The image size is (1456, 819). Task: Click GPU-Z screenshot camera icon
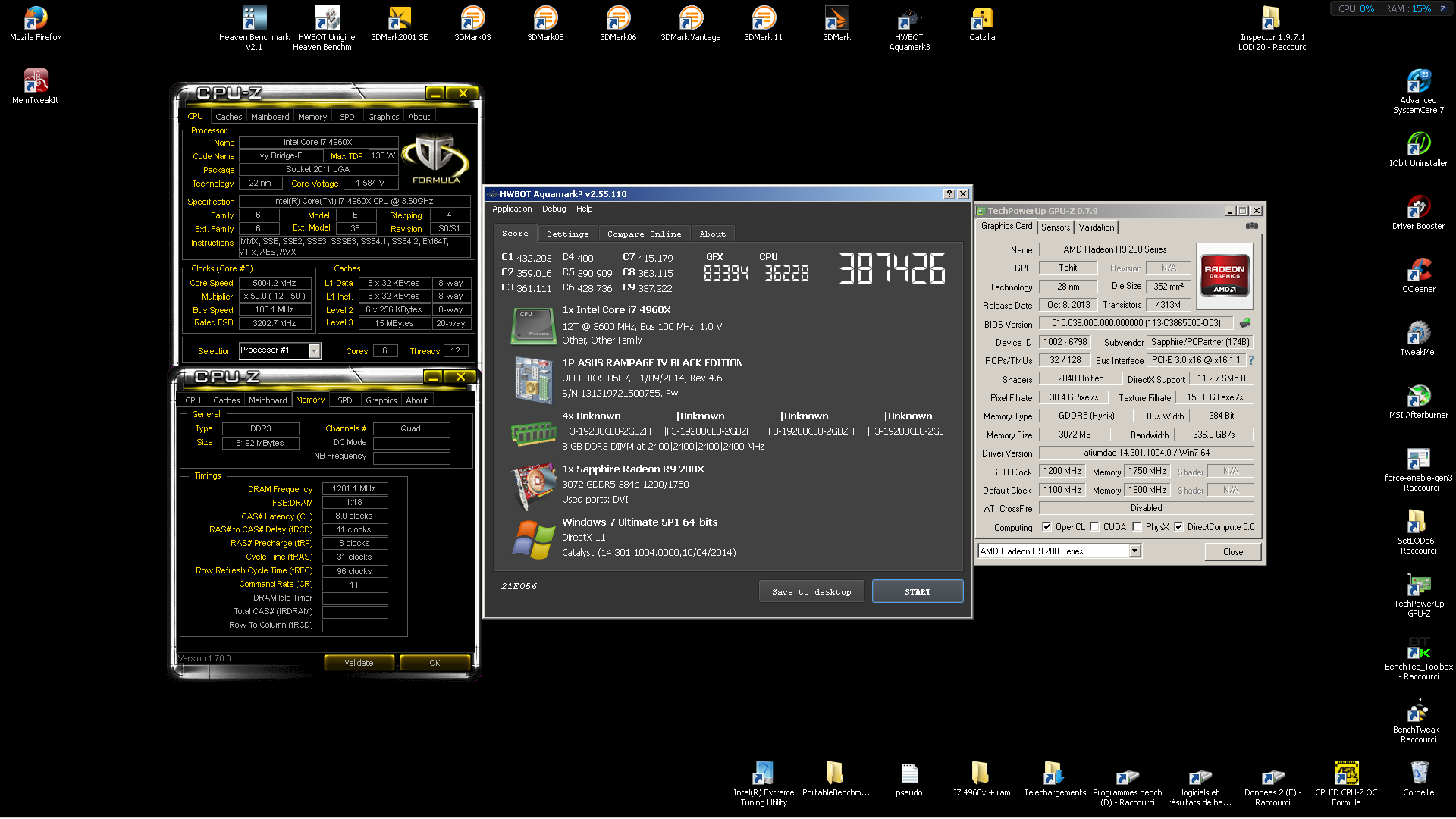[x=1252, y=226]
